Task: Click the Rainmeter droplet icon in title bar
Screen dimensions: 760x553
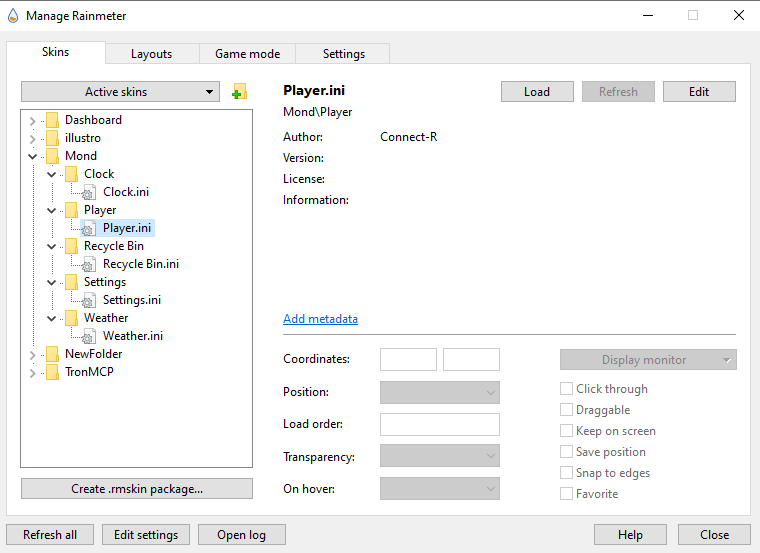Action: point(13,16)
